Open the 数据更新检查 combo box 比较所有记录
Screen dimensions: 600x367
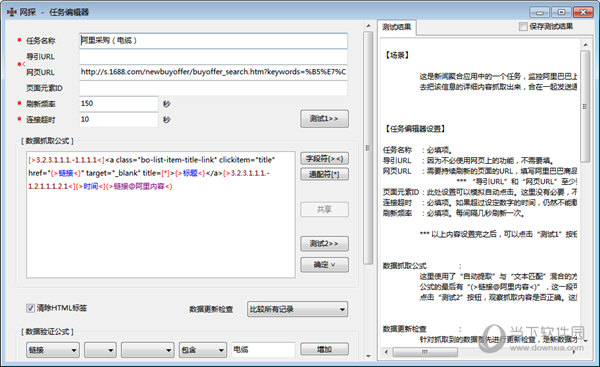[297, 309]
